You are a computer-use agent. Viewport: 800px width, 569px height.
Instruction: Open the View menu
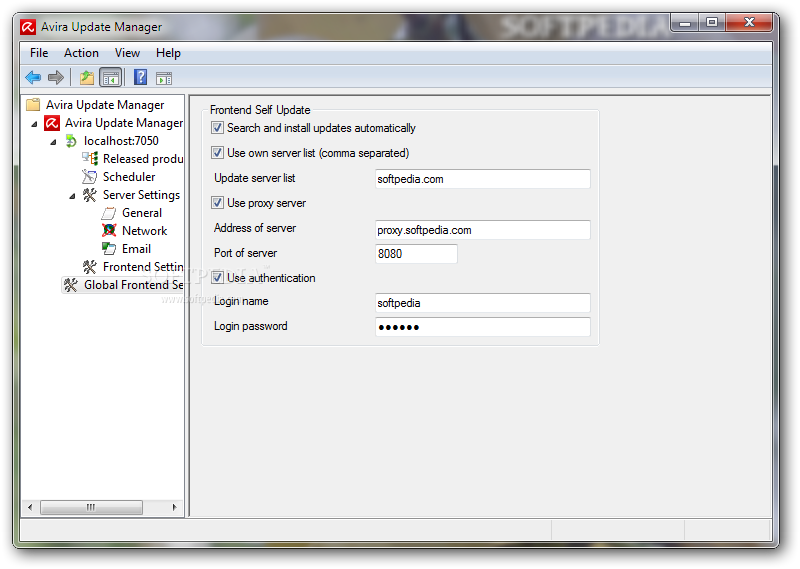pyautogui.click(x=127, y=53)
